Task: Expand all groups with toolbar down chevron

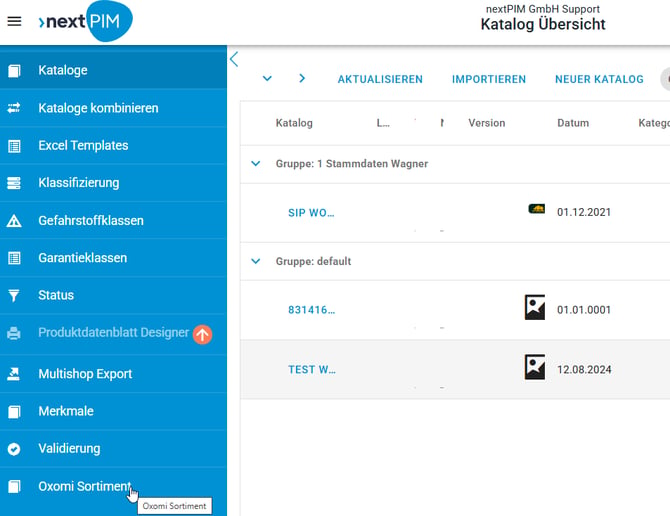Action: pos(267,79)
